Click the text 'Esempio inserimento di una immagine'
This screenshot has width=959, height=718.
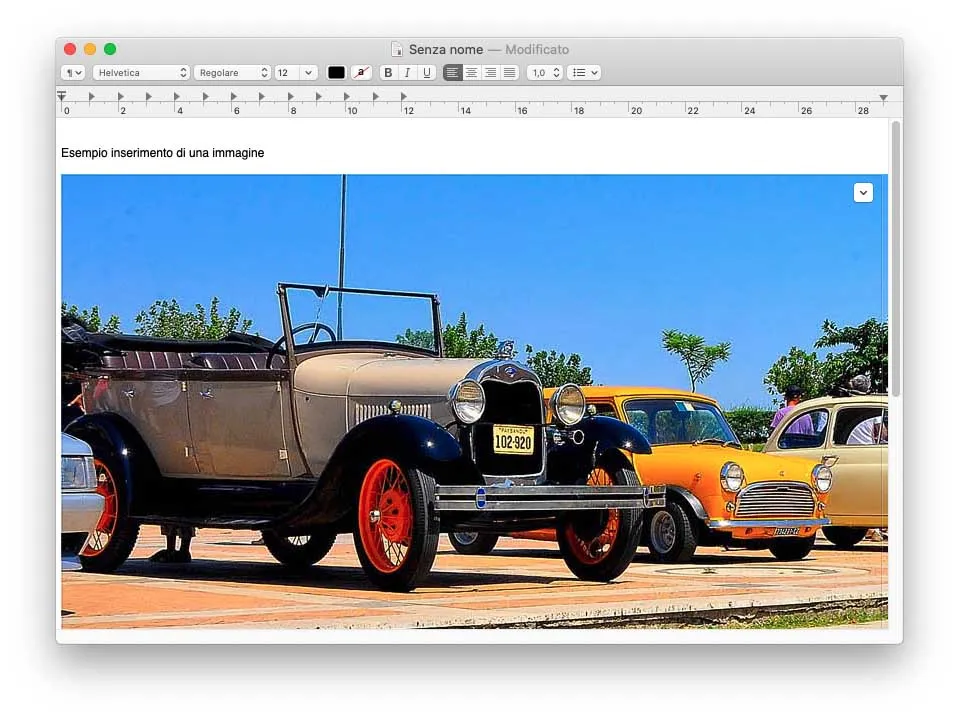click(x=163, y=152)
